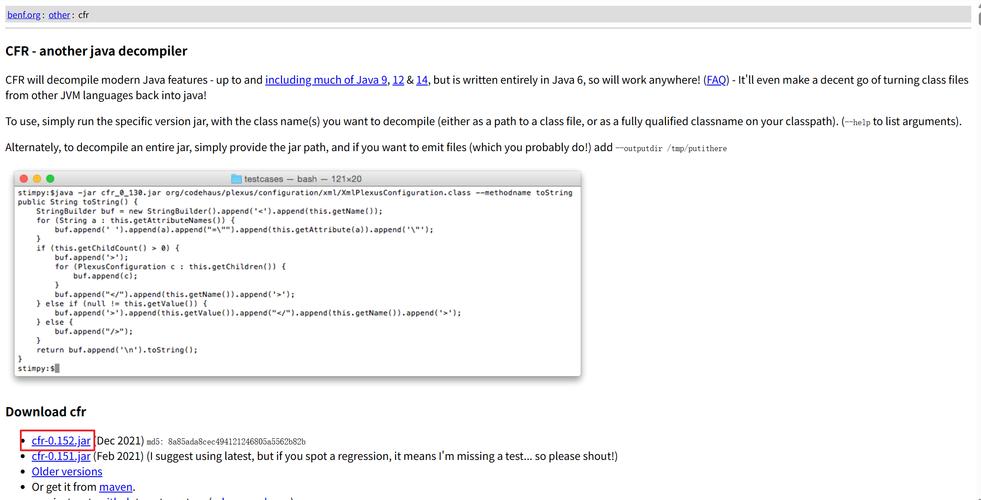981x500 pixels.
Task: Click the red close dot in terminal screenshot
Action: coord(24,179)
